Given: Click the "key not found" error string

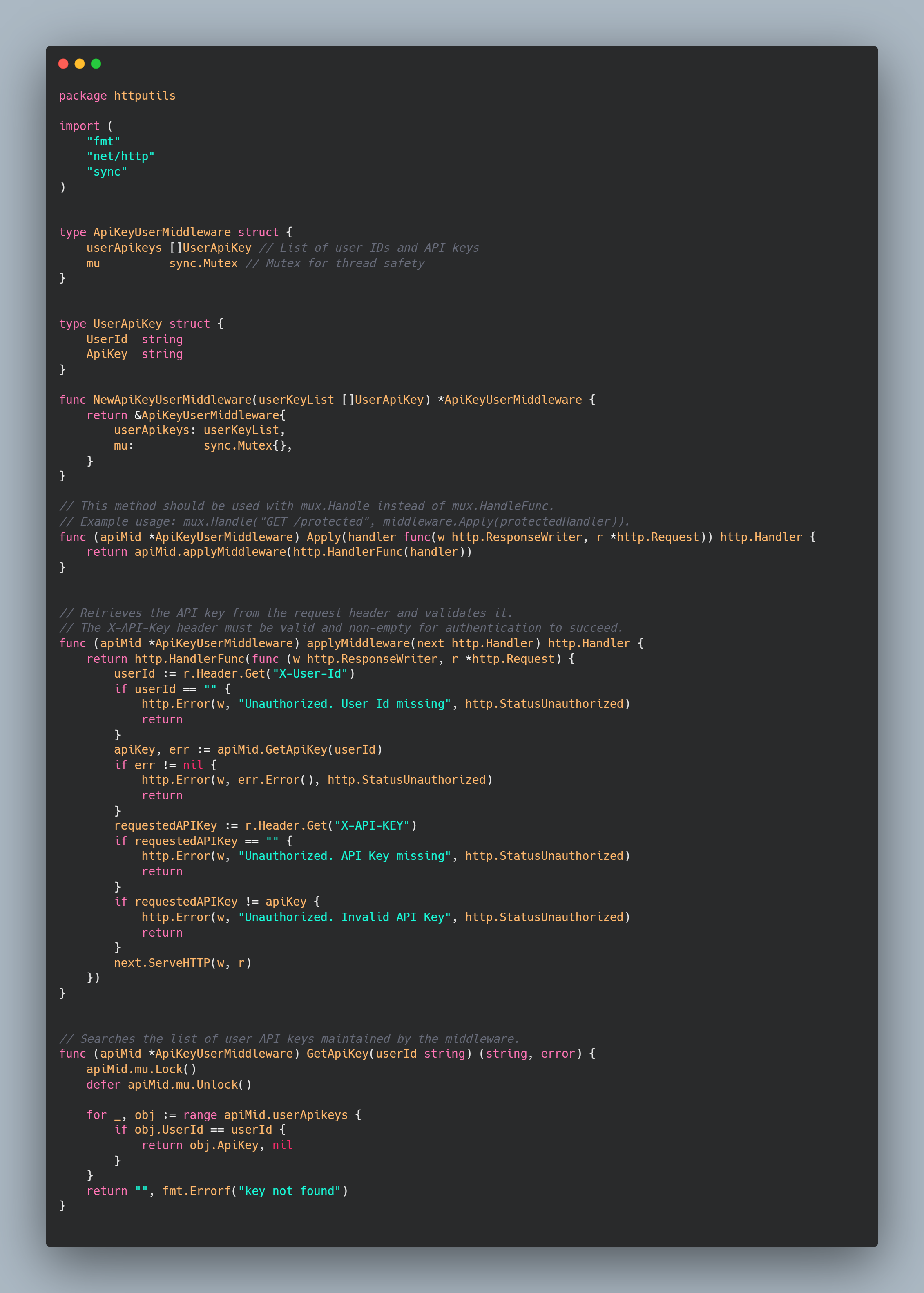Looking at the screenshot, I should (x=289, y=1190).
